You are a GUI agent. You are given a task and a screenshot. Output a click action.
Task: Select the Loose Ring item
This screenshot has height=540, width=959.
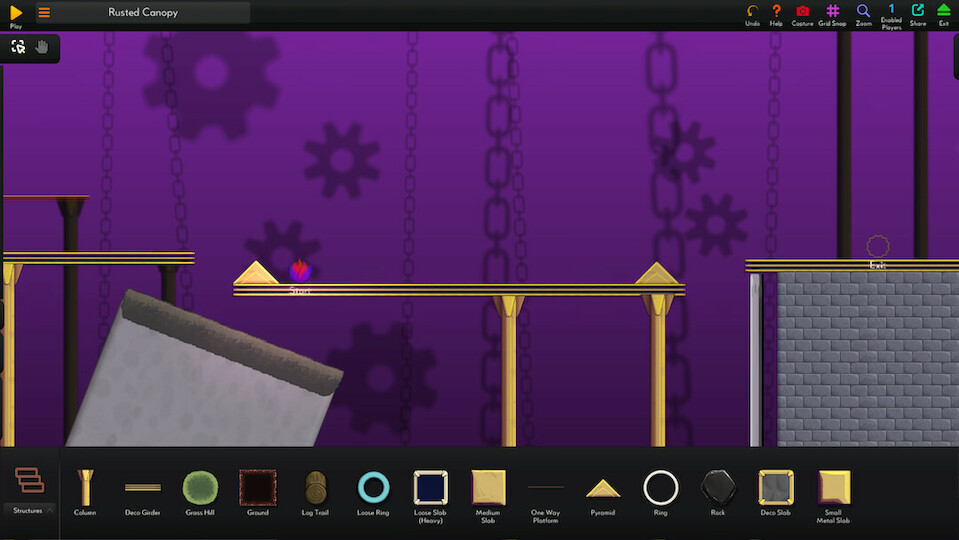click(373, 488)
